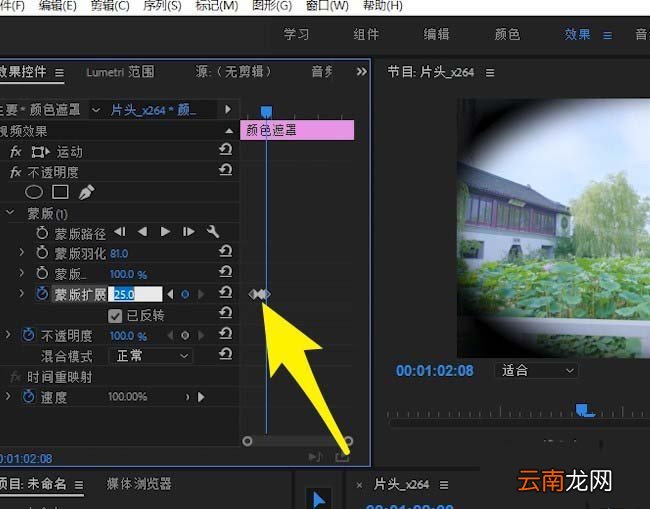The width and height of the screenshot is (650, 509).
Task: Add or remove 蒙版扩展 keyframe
Action: click(185, 294)
